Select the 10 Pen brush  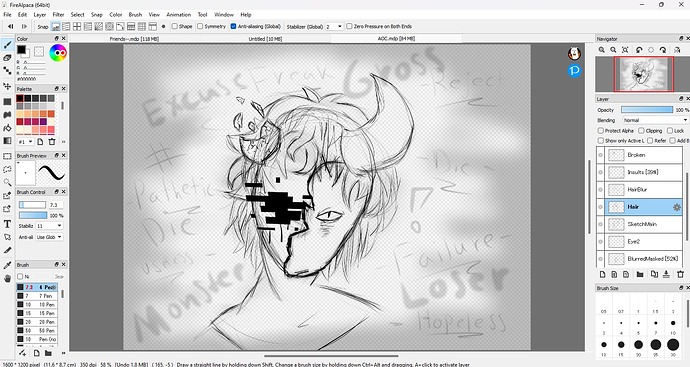(x=37, y=305)
